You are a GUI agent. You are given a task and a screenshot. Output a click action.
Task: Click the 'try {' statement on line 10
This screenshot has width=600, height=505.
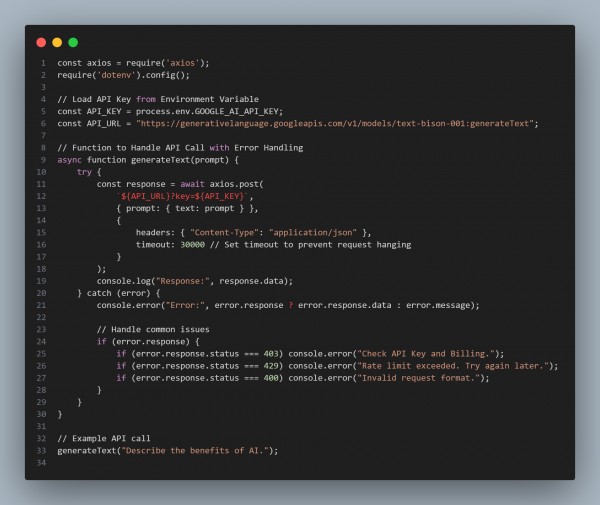[x=89, y=172]
